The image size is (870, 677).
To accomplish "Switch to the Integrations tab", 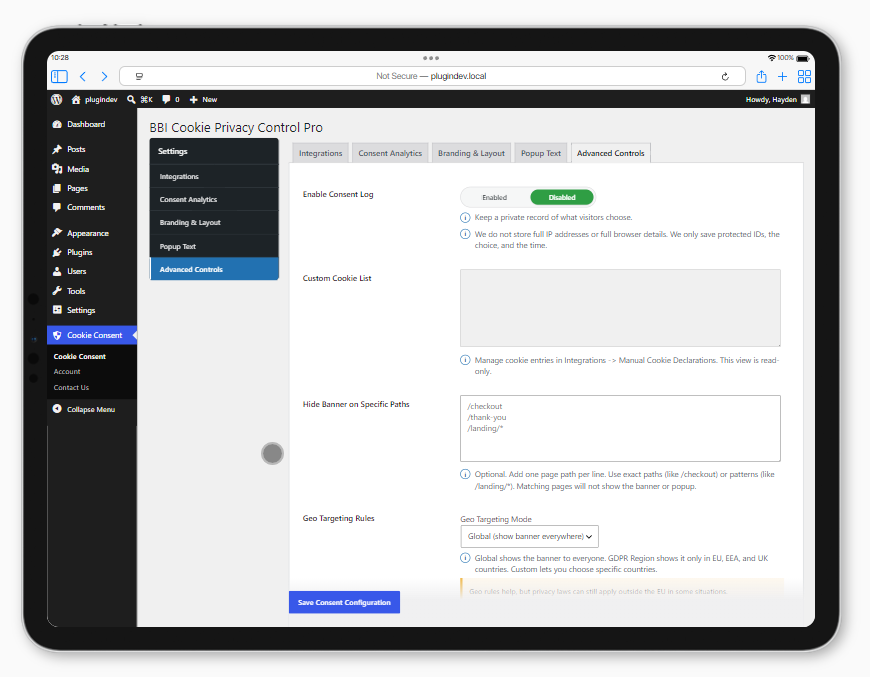I will pos(321,153).
